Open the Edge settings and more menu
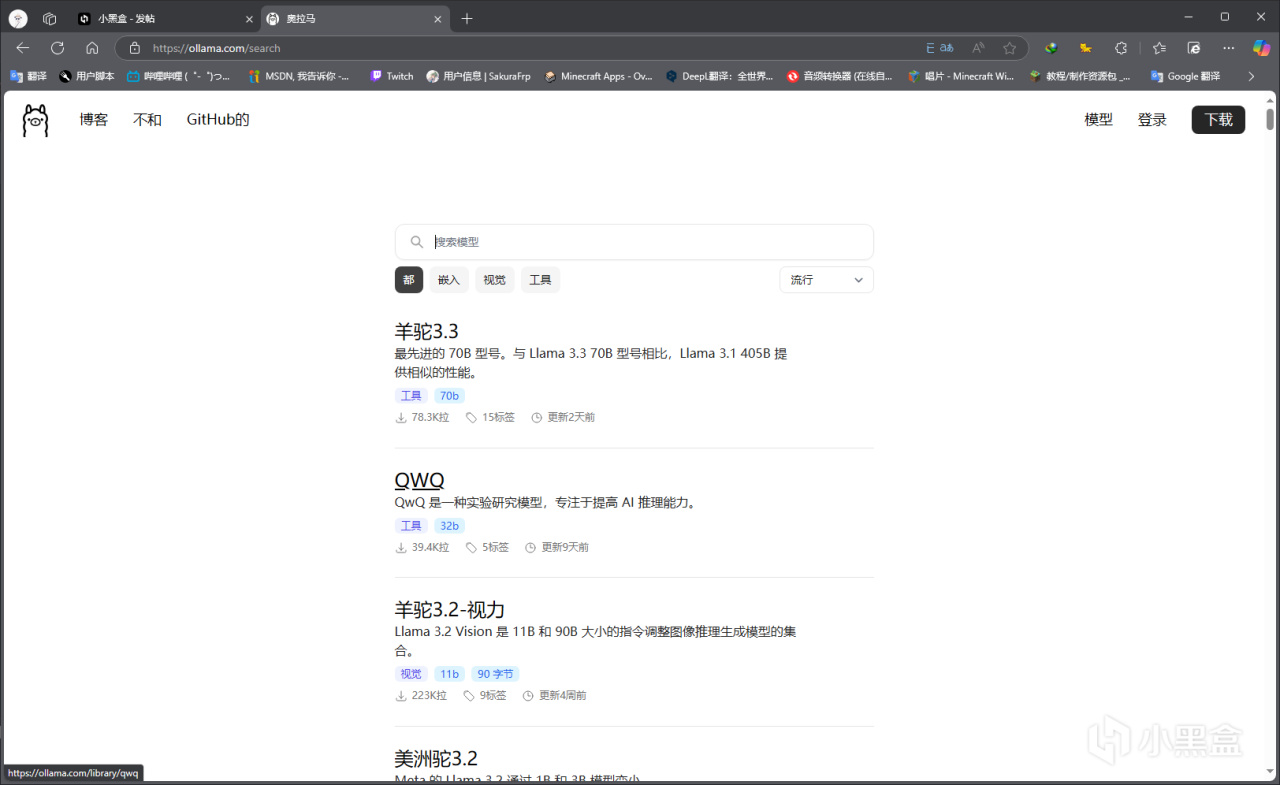1280x785 pixels. pos(1228,48)
